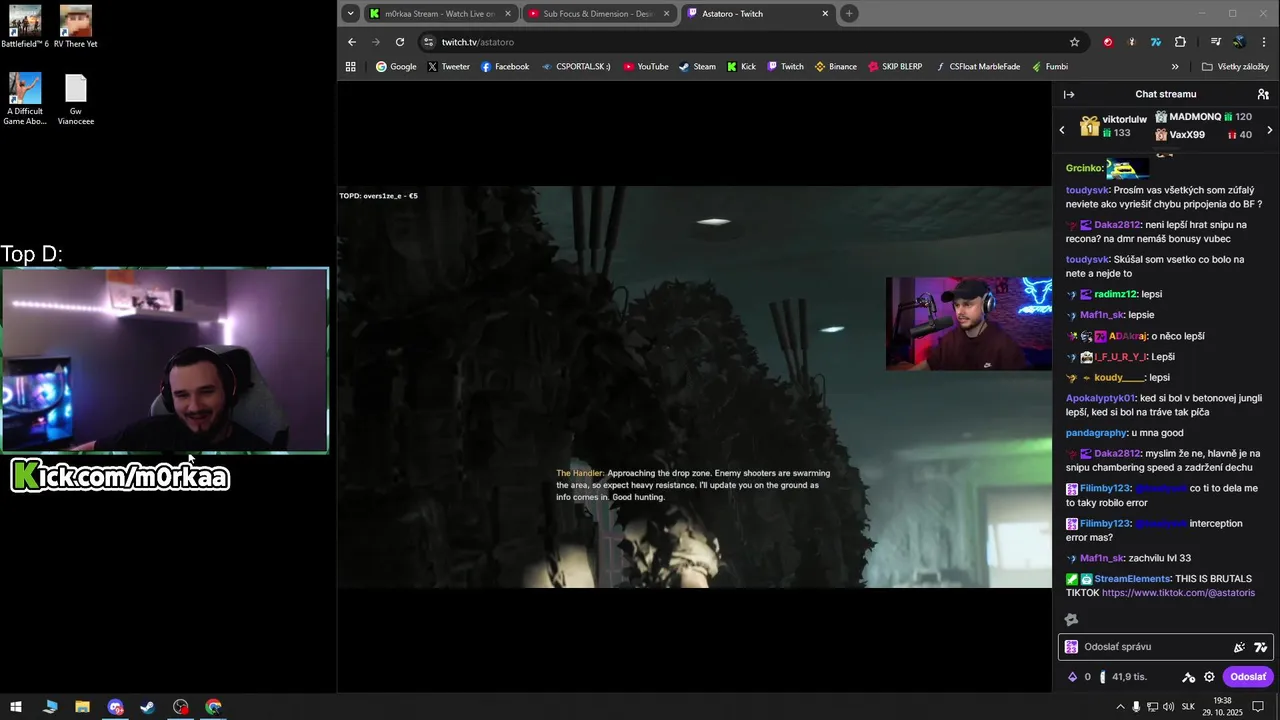Image resolution: width=1280 pixels, height=720 pixels.
Task: Open the red recording extension icon
Action: (1108, 42)
